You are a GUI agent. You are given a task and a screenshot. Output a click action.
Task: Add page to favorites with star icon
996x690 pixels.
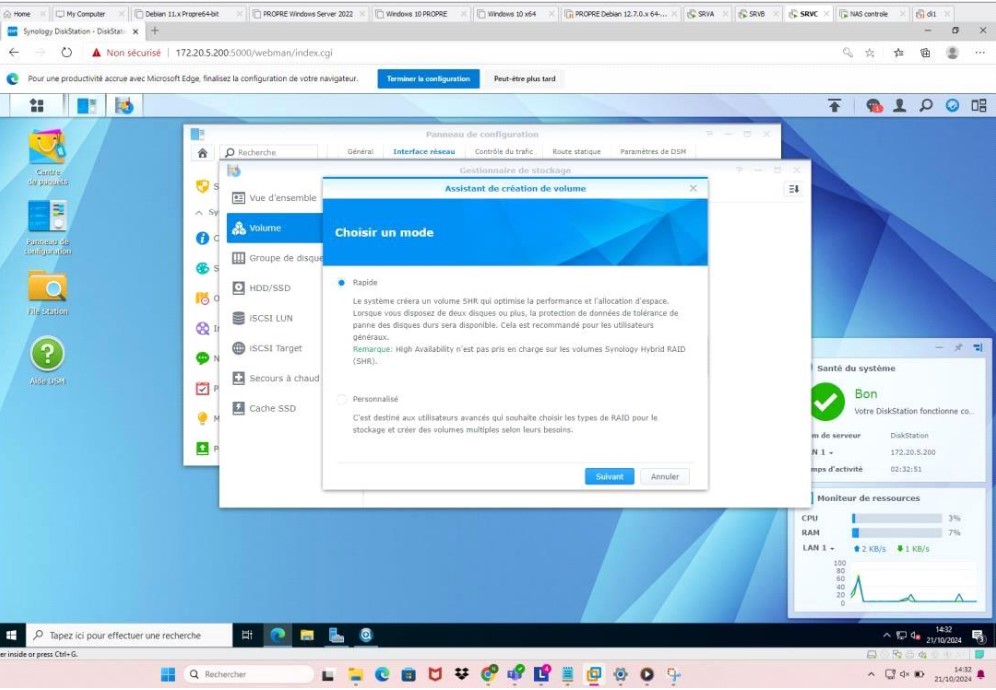pos(870,53)
